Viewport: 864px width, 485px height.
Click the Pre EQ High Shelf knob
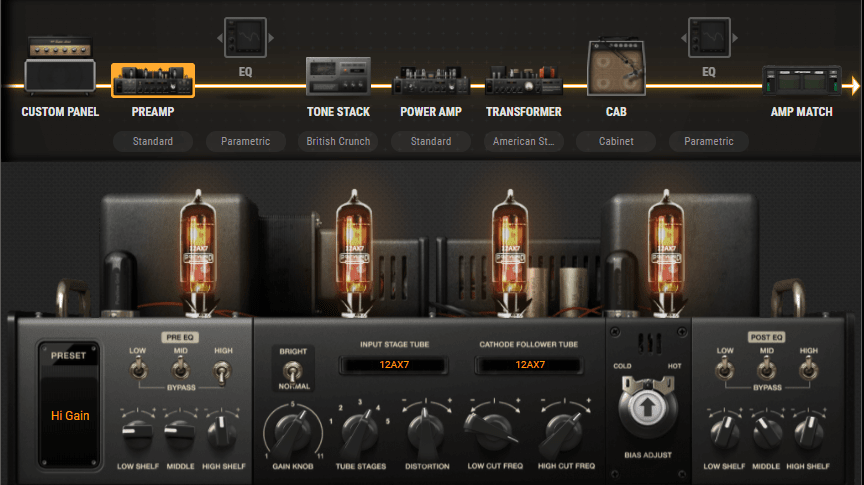(x=222, y=434)
